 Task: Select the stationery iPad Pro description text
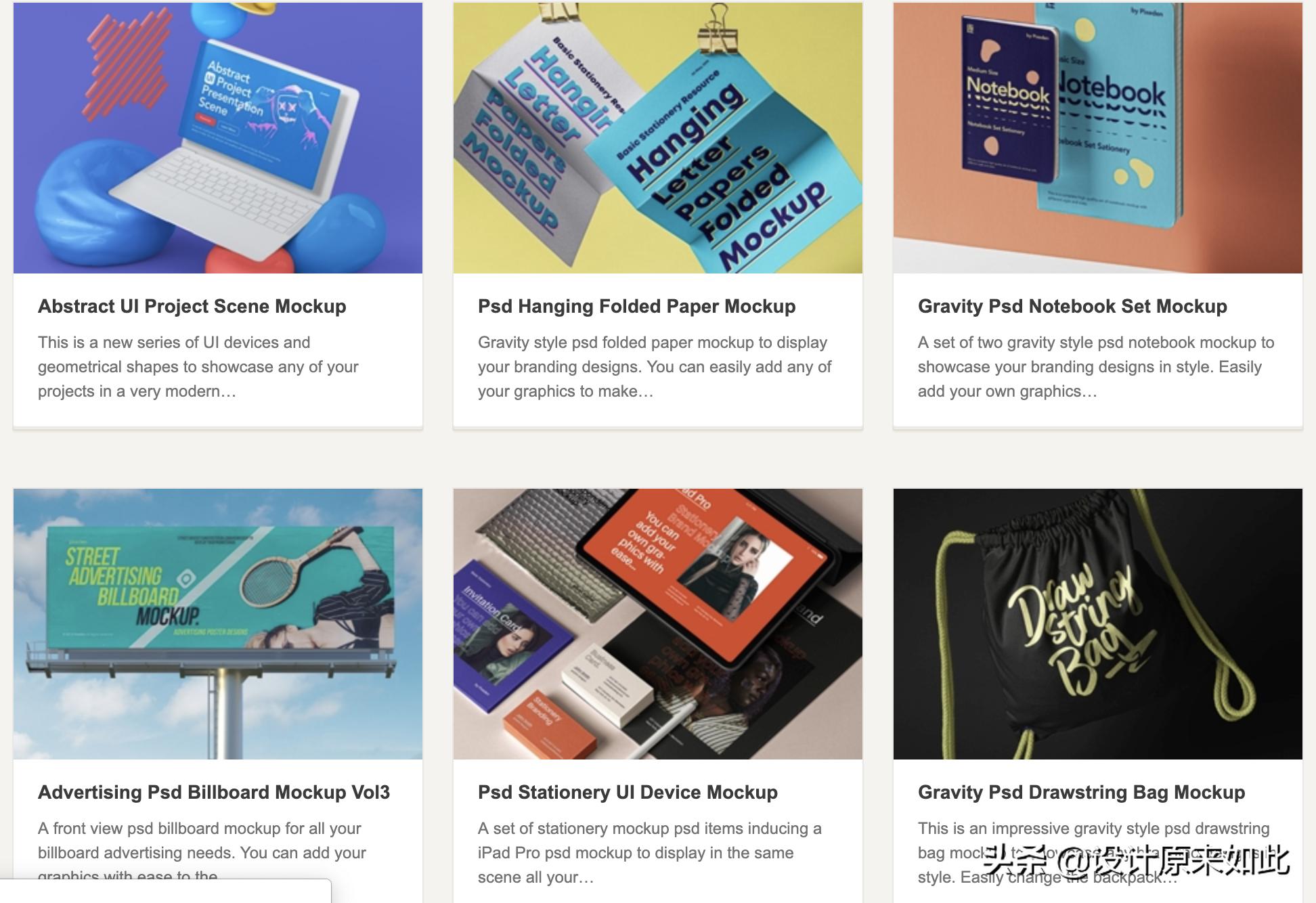[650, 853]
